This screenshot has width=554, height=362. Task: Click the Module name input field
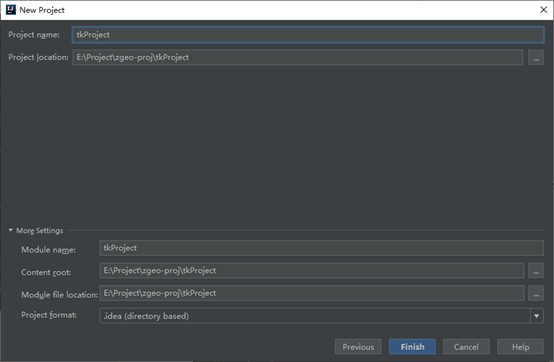click(322, 248)
